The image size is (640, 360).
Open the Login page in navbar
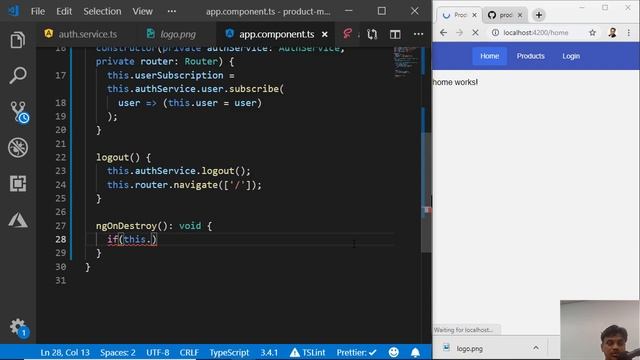tap(571, 56)
